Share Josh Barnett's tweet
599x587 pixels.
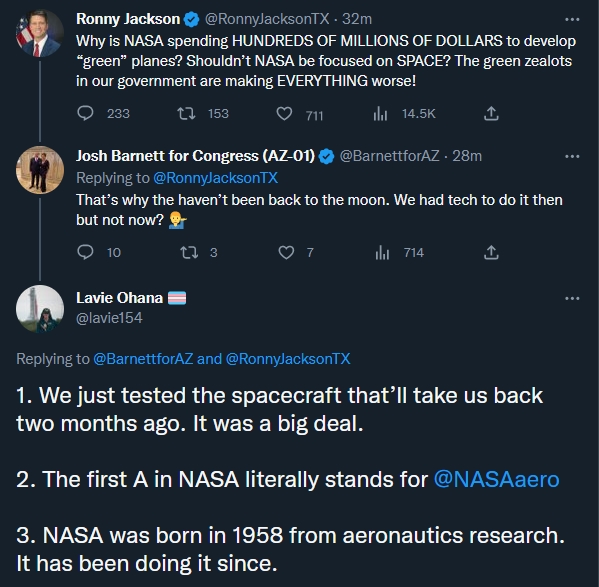coord(491,252)
